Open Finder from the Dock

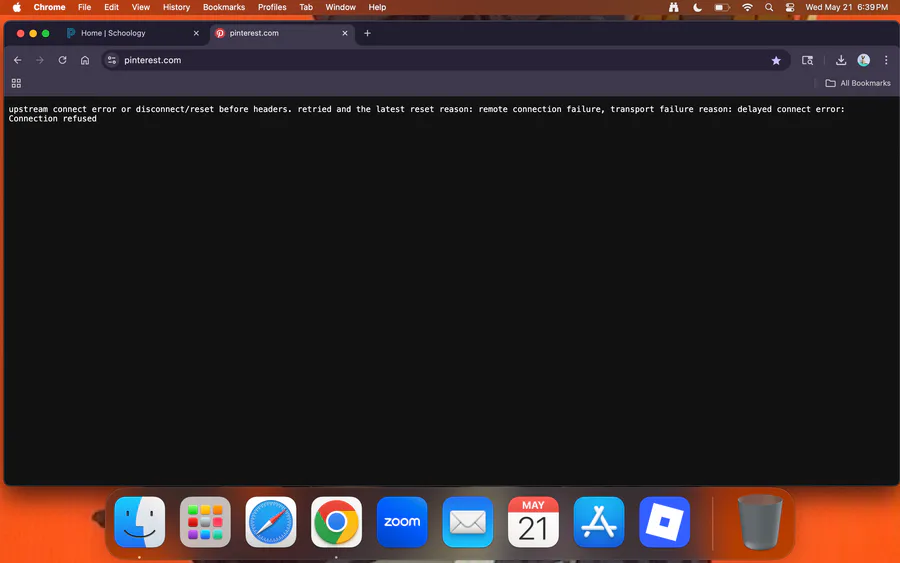tap(139, 522)
